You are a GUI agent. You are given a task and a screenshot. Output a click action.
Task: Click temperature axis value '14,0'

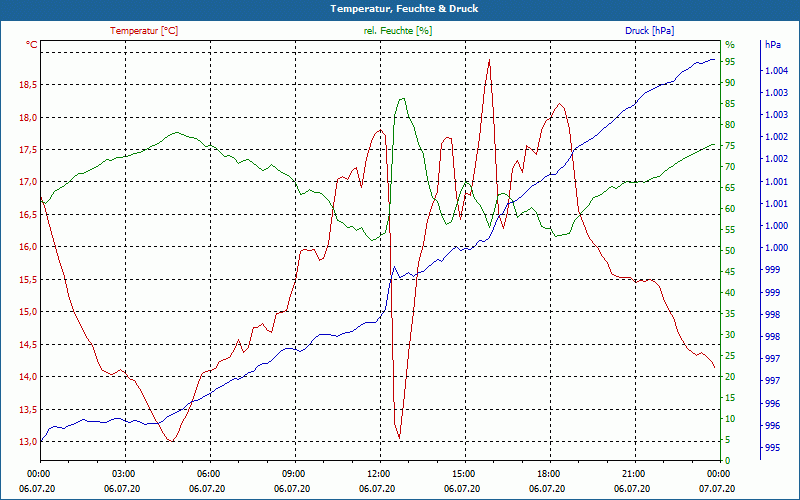pyautogui.click(x=28, y=377)
